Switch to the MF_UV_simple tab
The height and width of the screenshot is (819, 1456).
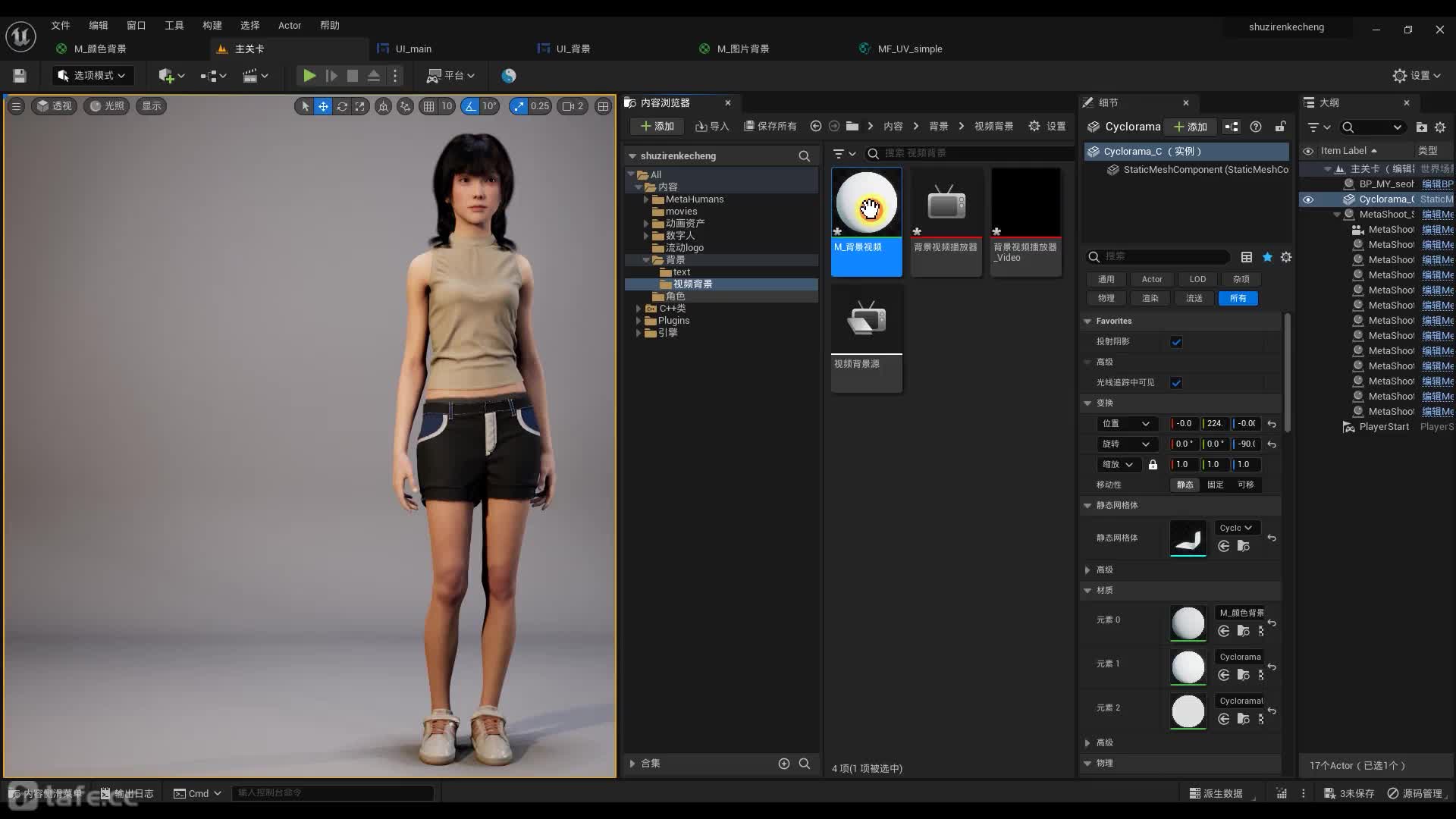coord(910,49)
